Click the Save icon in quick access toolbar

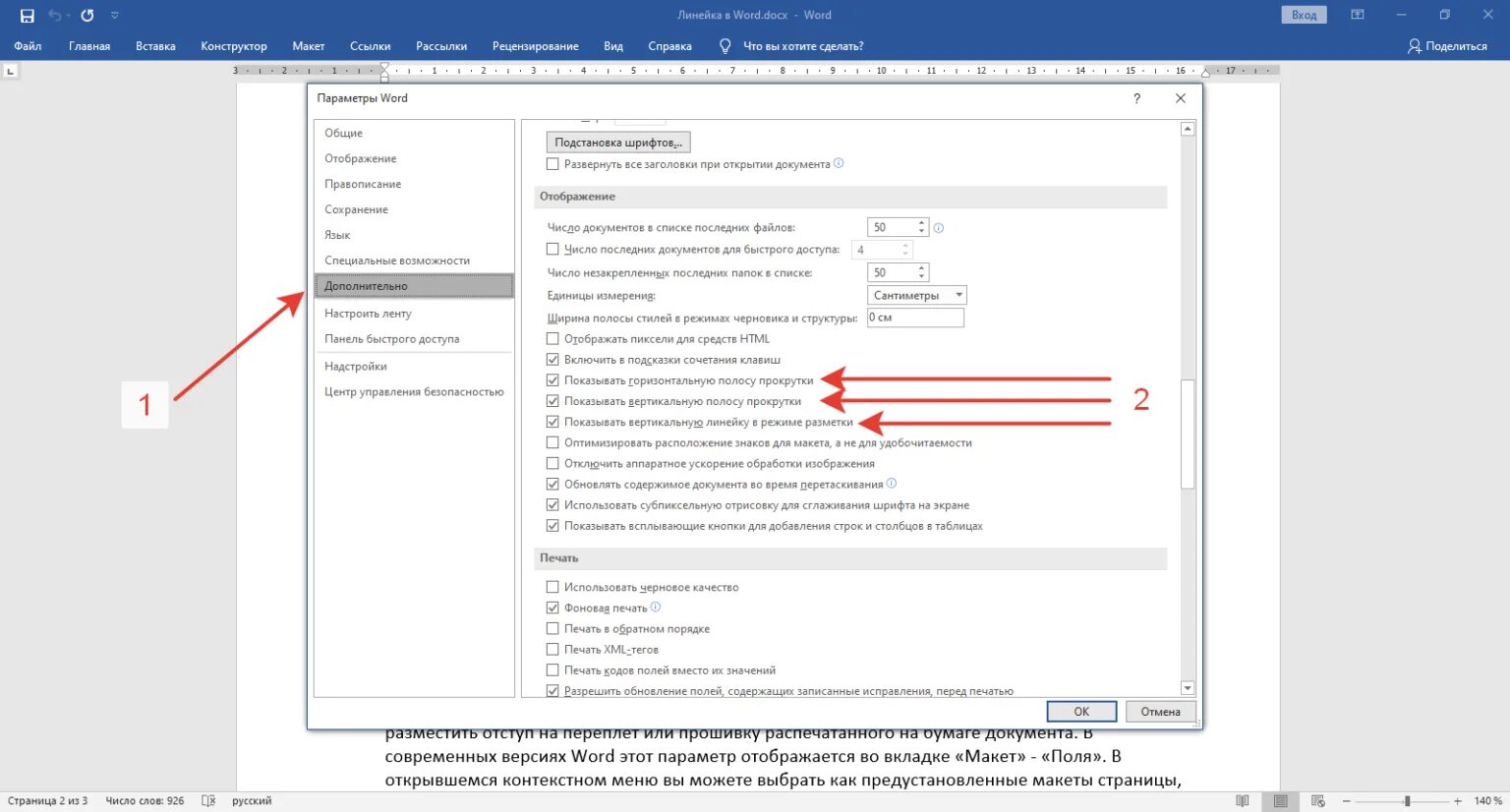tap(28, 16)
